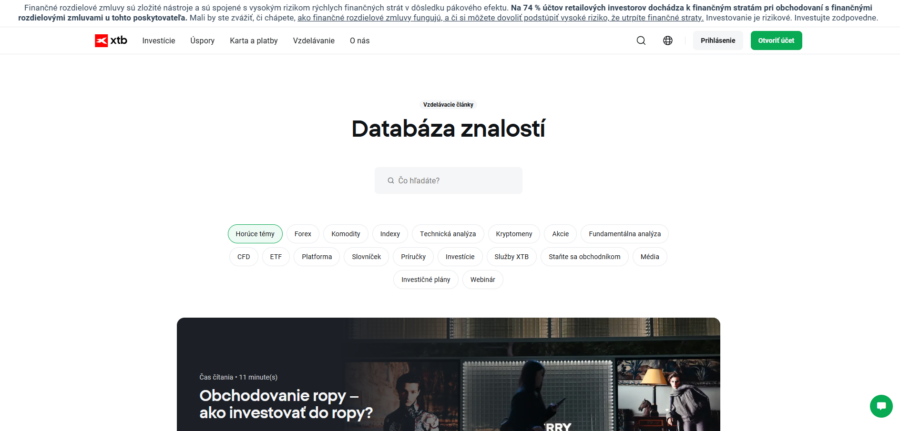Open the risk warning link about CFDs
Viewport: 900px width, 431px height.
501,18
